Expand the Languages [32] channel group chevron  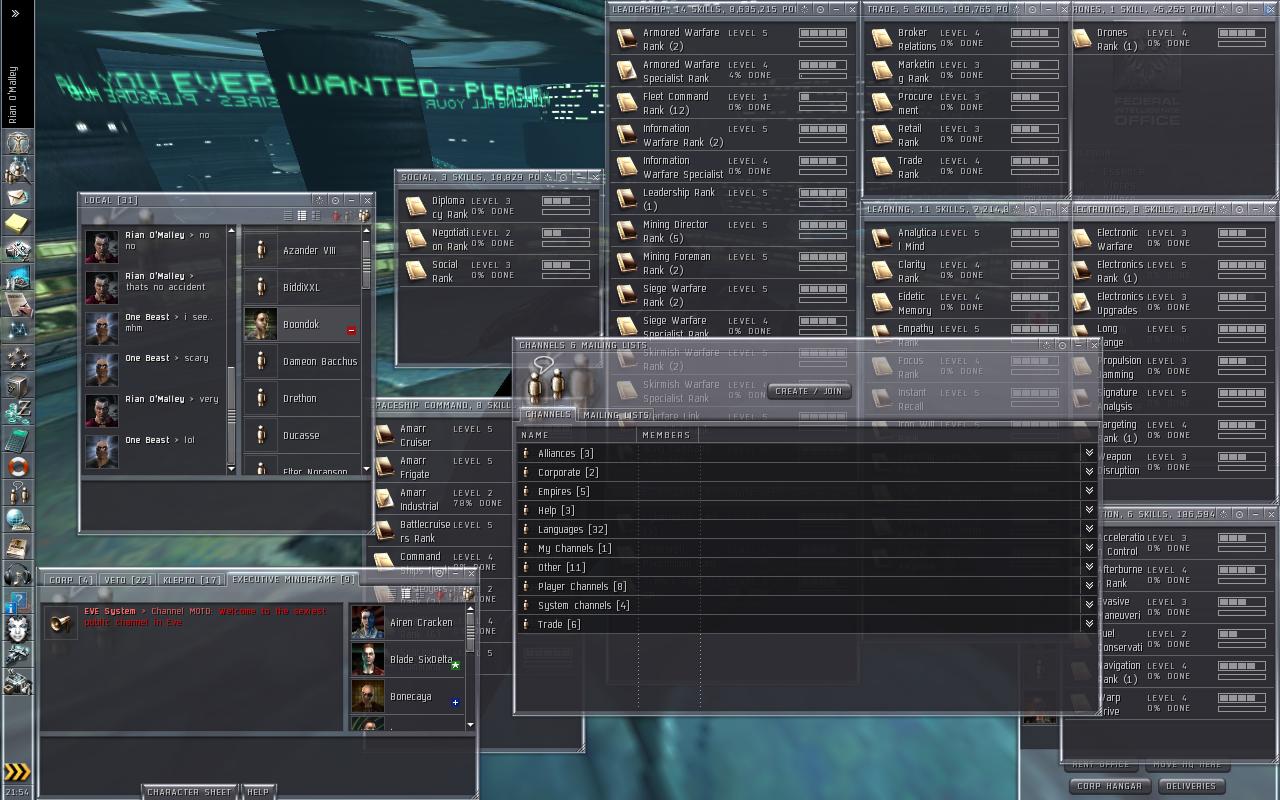(1089, 529)
